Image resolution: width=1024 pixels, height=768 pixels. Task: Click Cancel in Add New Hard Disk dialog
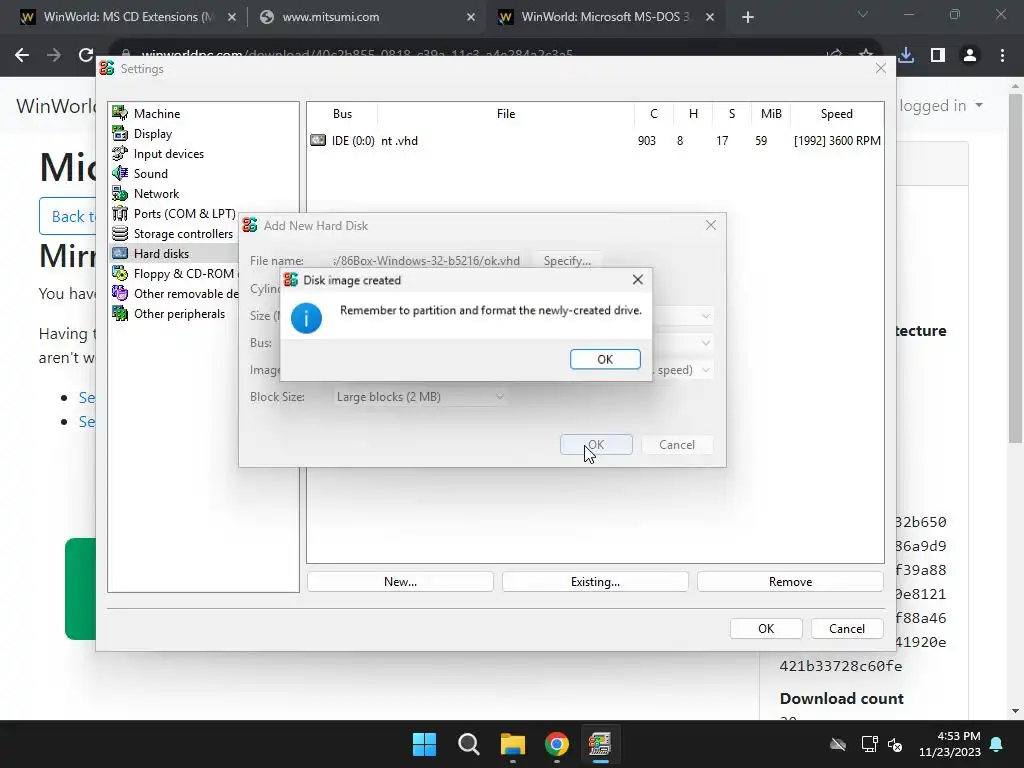pyautogui.click(x=677, y=445)
